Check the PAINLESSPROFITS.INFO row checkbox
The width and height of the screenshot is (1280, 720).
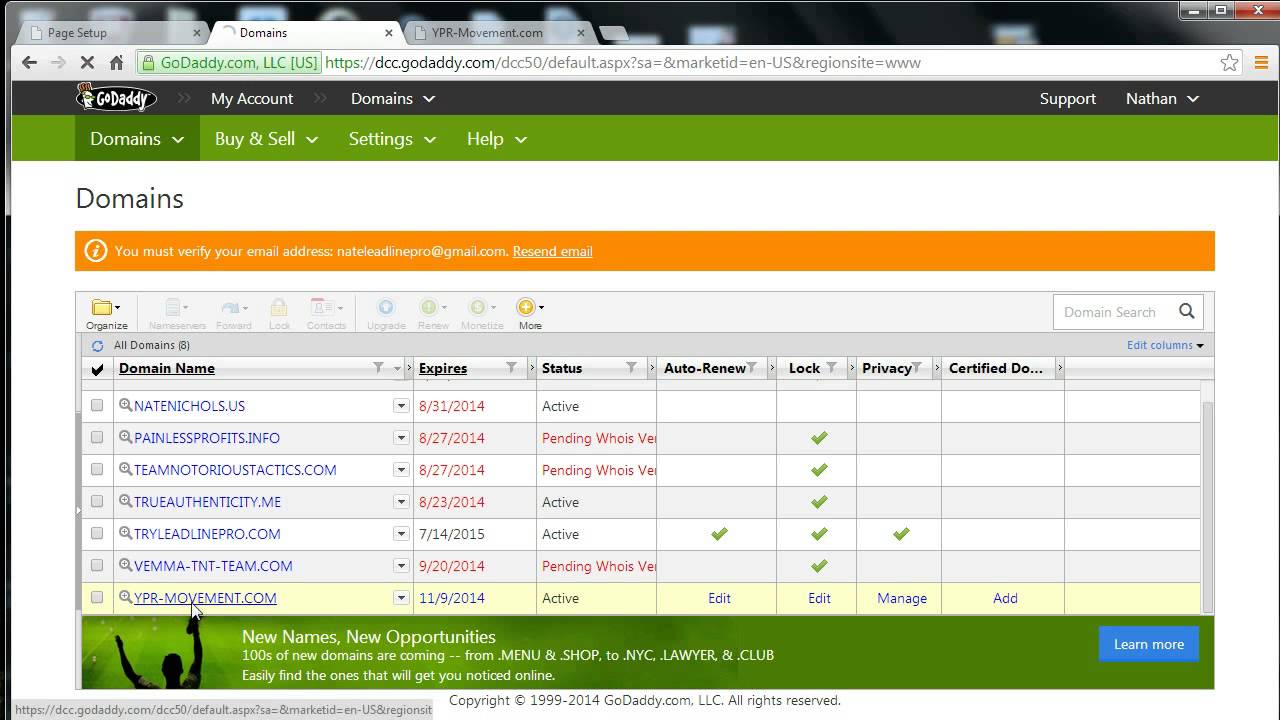(97, 438)
